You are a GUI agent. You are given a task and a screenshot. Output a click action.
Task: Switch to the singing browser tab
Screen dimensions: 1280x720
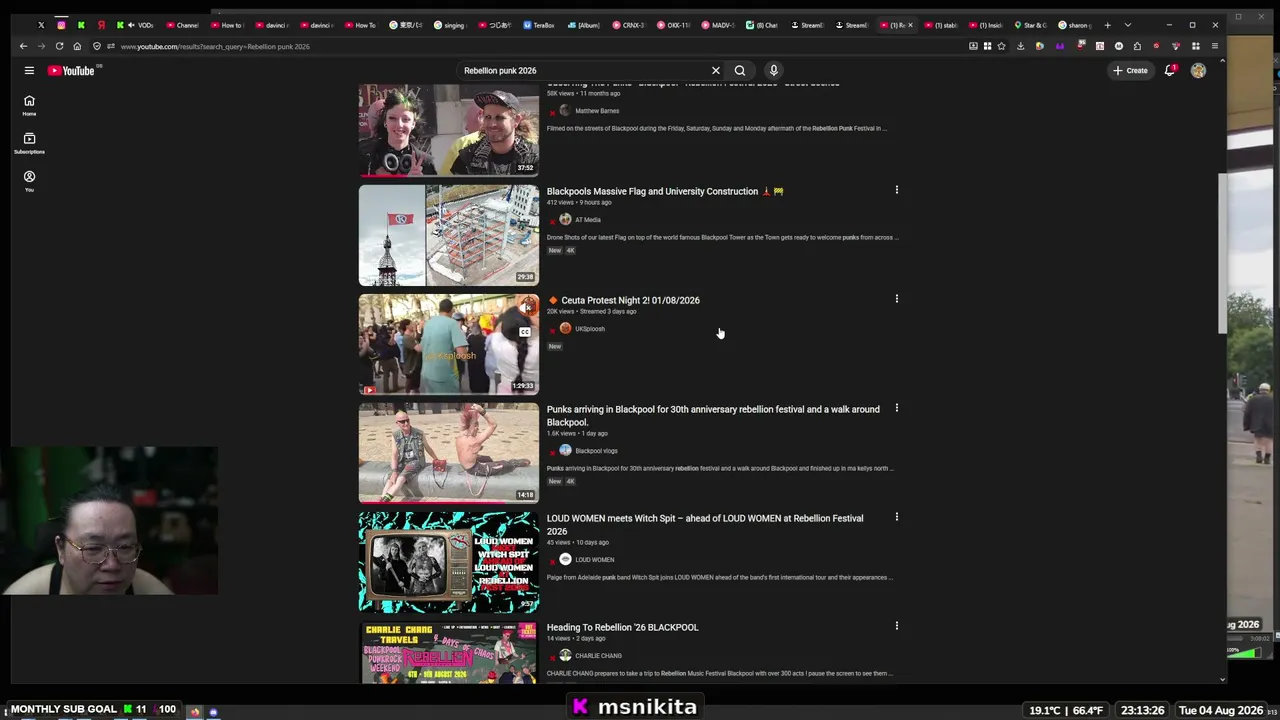click(x=450, y=25)
